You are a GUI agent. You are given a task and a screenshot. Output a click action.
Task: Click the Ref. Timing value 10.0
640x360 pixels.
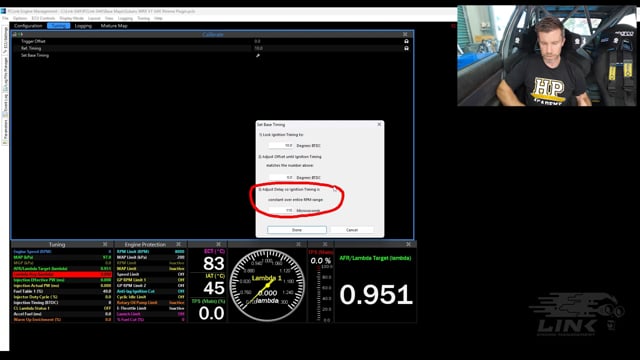pyautogui.click(x=258, y=48)
